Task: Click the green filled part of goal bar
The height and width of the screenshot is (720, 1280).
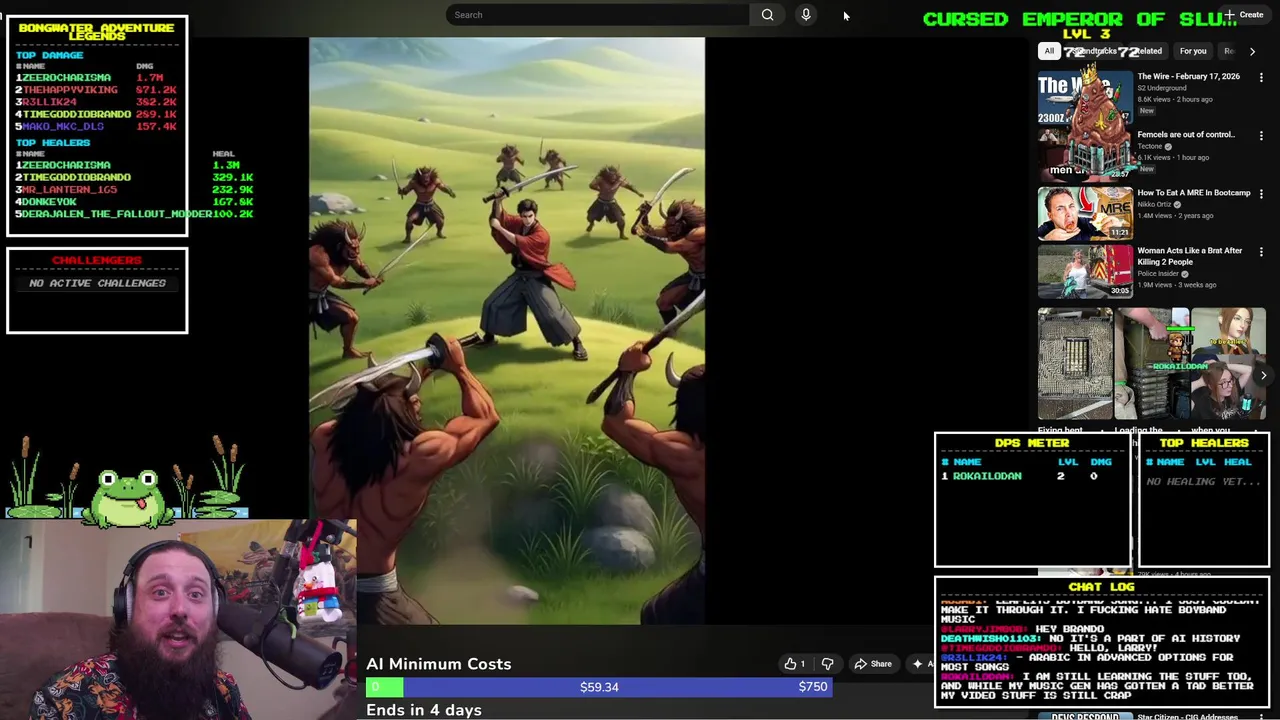Action: point(384,687)
